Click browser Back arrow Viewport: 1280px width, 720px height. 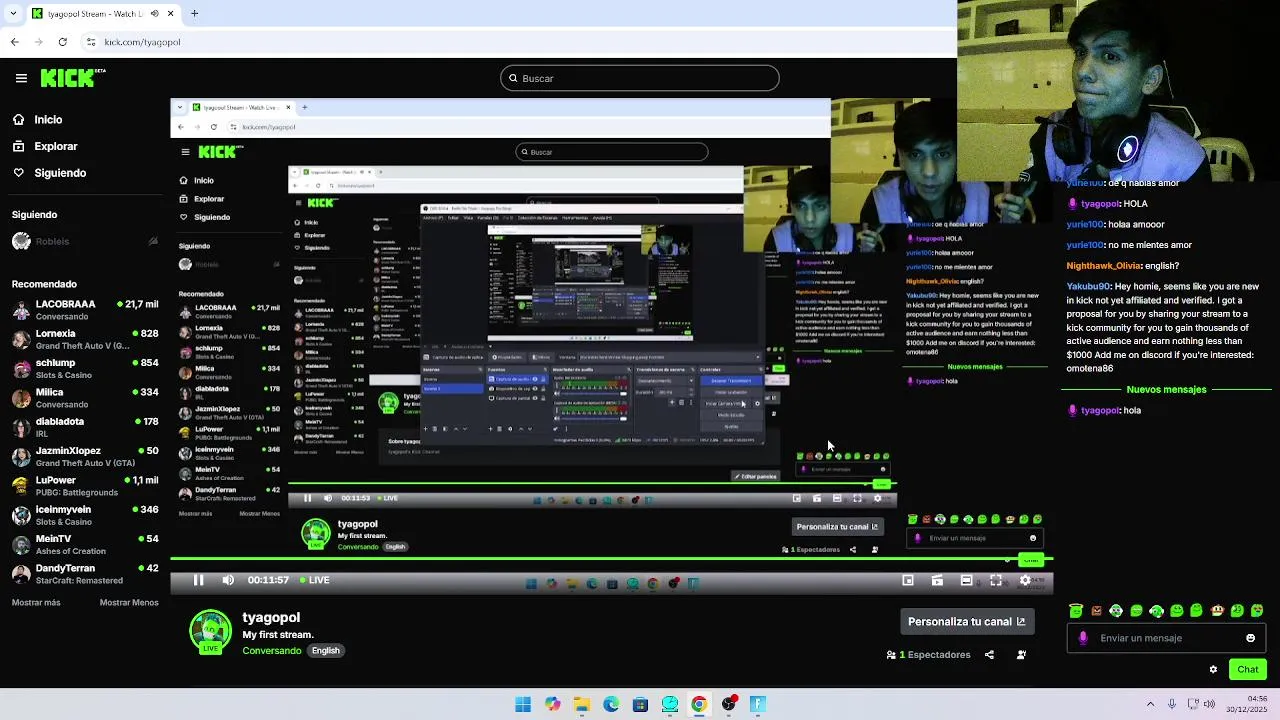(x=14, y=42)
